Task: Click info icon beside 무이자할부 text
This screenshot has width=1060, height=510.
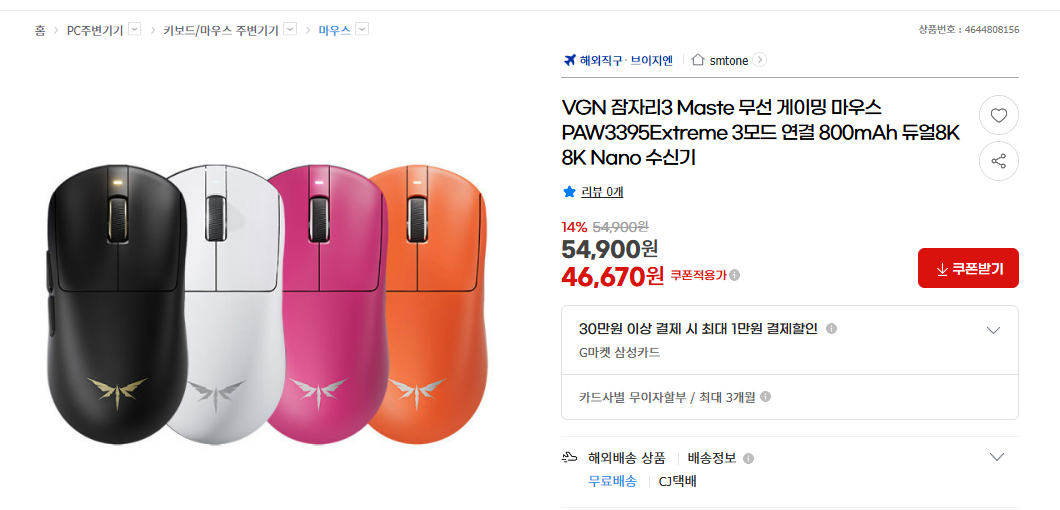Action: click(x=766, y=397)
